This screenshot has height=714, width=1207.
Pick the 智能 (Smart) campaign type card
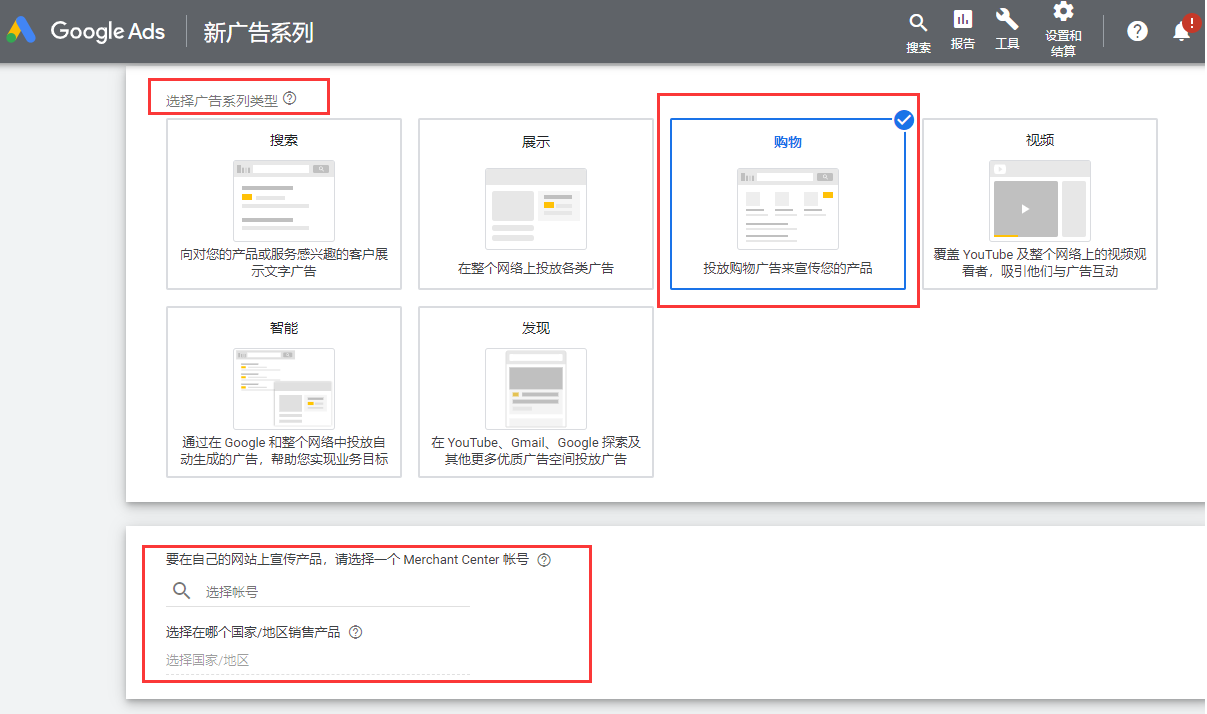pyautogui.click(x=284, y=392)
